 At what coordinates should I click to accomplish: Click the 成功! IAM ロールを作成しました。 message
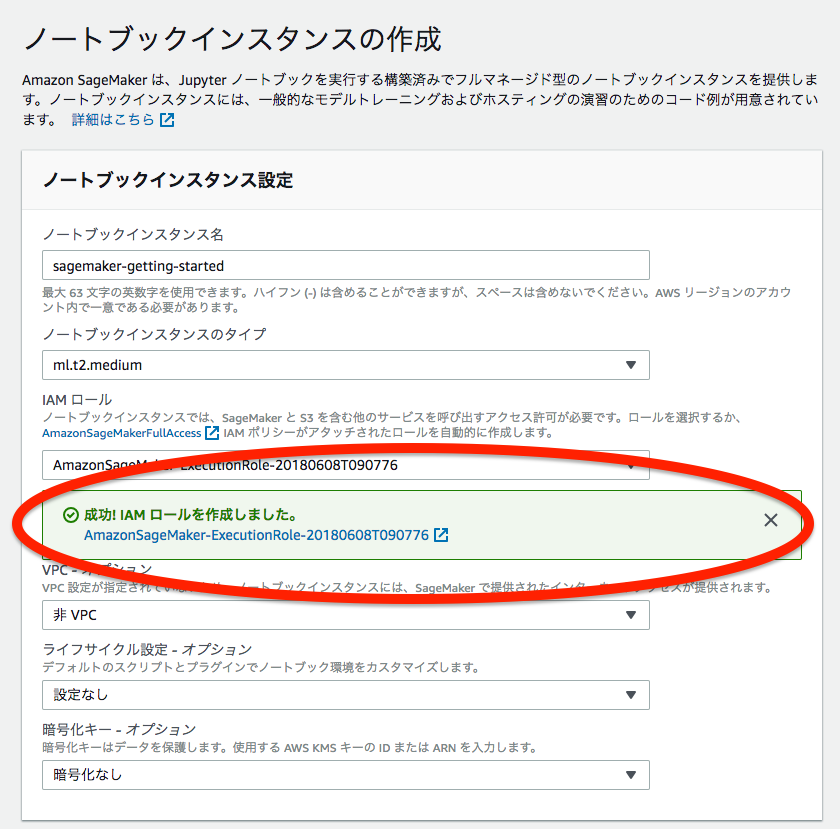click(x=191, y=515)
